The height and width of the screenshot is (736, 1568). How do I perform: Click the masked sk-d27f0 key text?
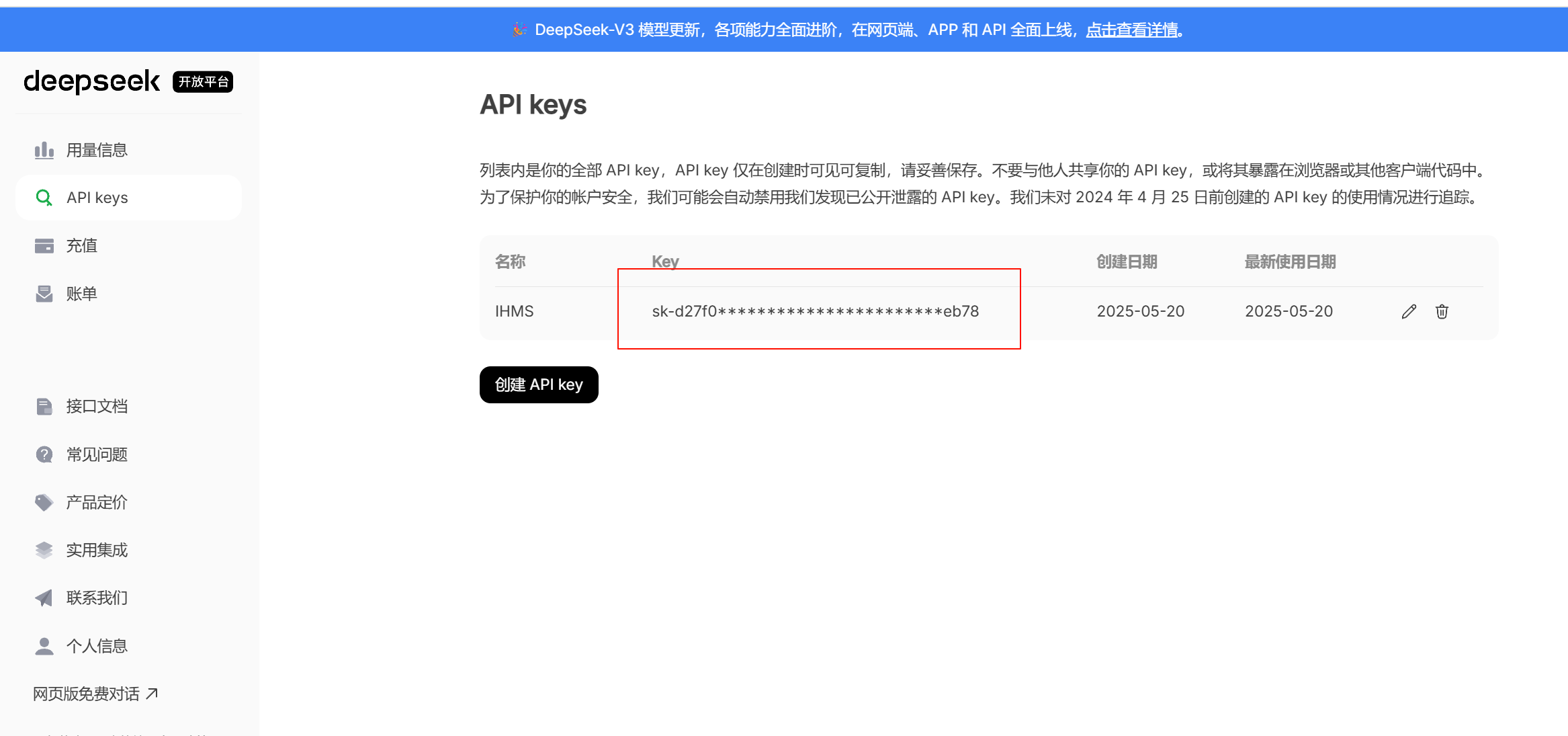[x=815, y=311]
